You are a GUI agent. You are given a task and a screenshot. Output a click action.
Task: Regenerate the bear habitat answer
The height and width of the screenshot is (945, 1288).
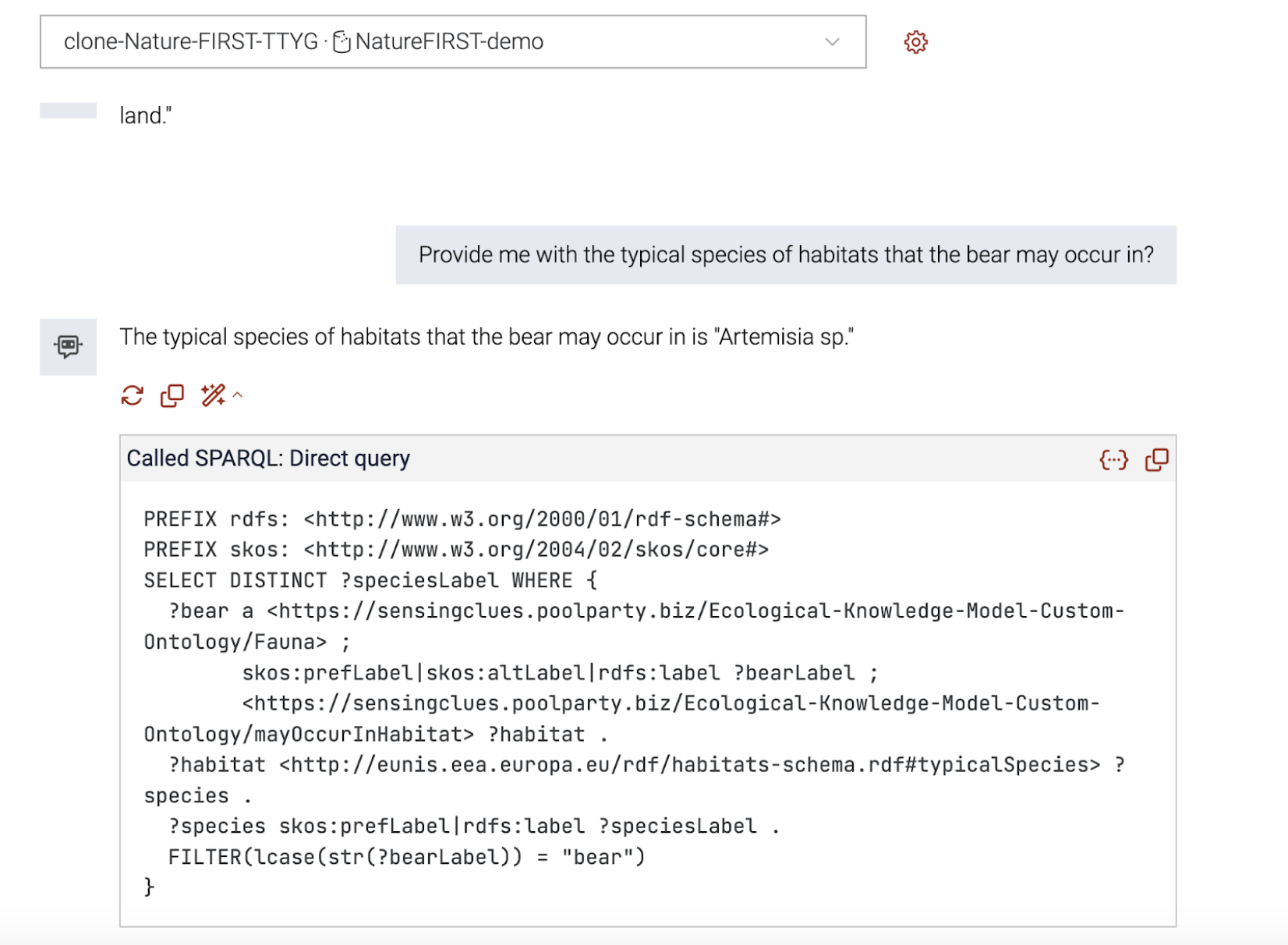(x=133, y=396)
